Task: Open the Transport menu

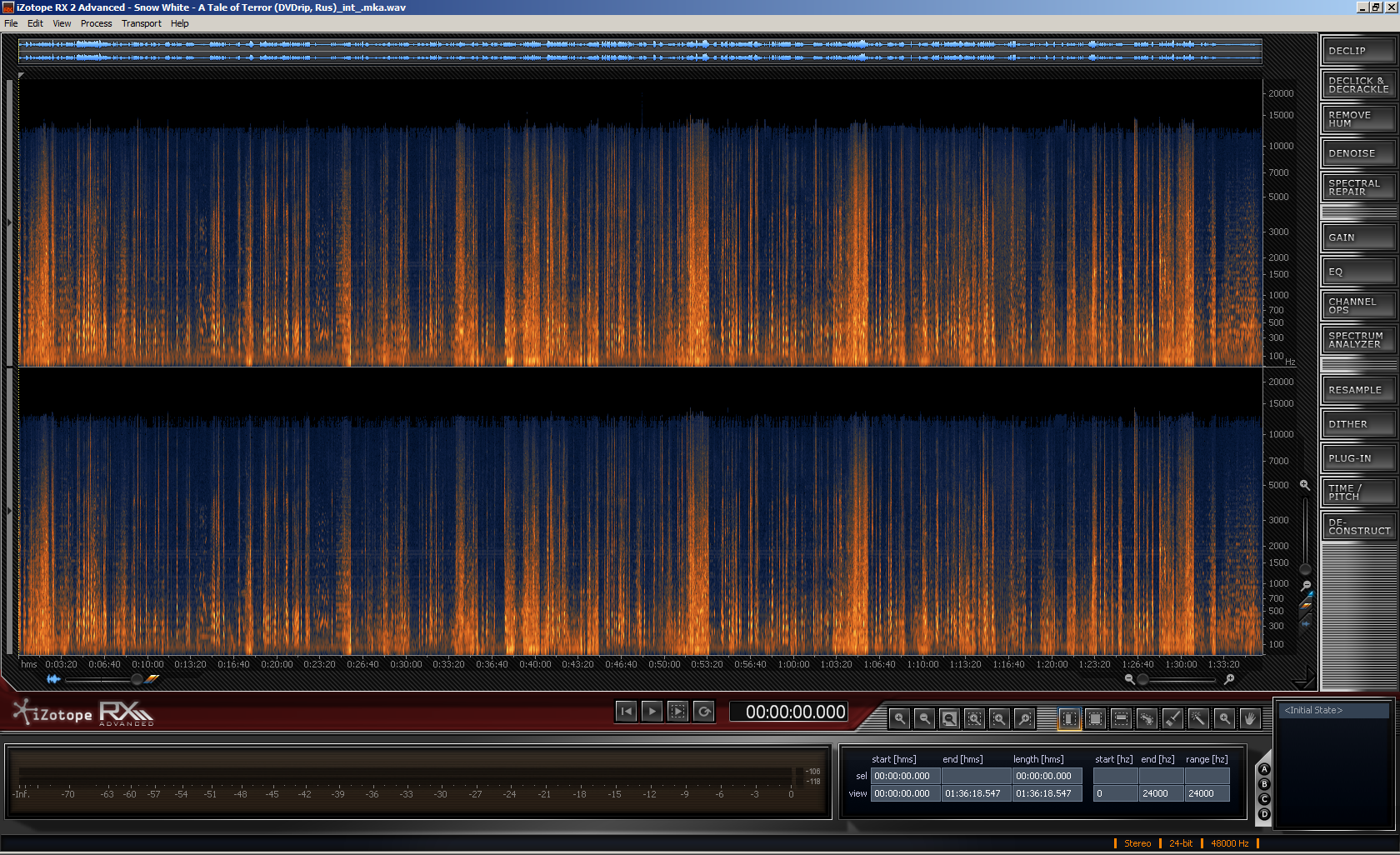Action: coord(142,23)
